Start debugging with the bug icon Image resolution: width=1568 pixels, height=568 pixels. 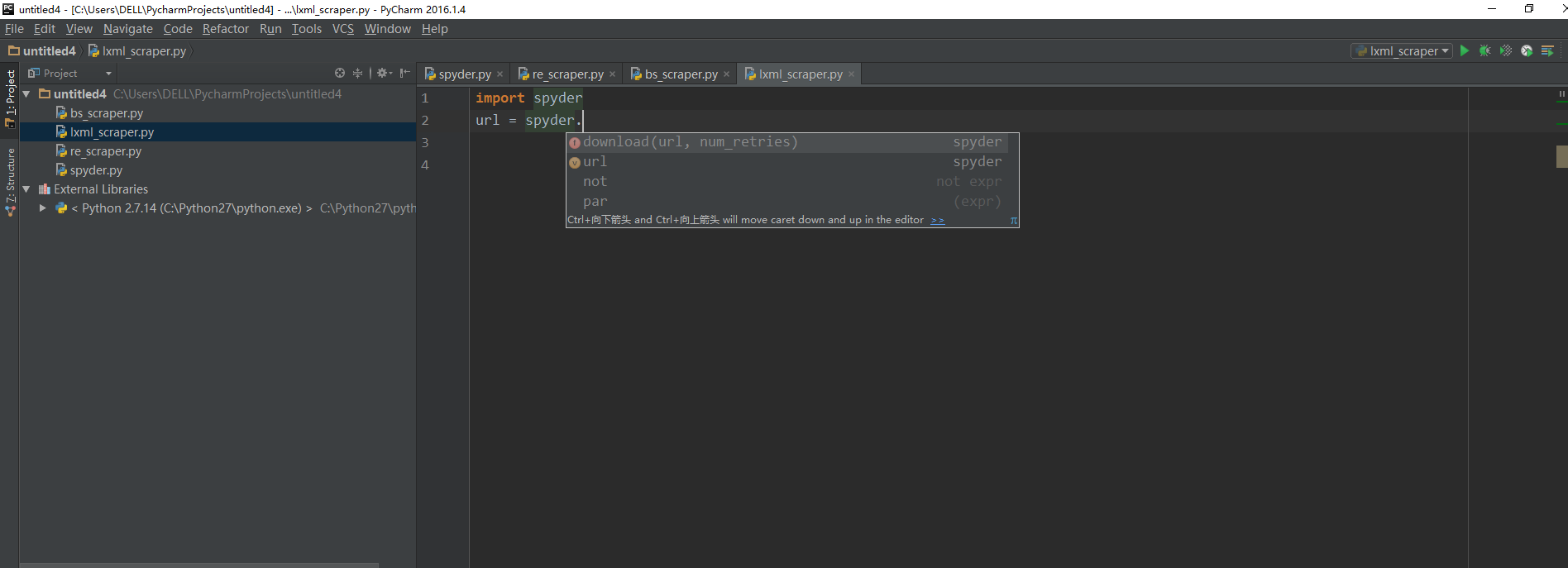coord(1485,50)
